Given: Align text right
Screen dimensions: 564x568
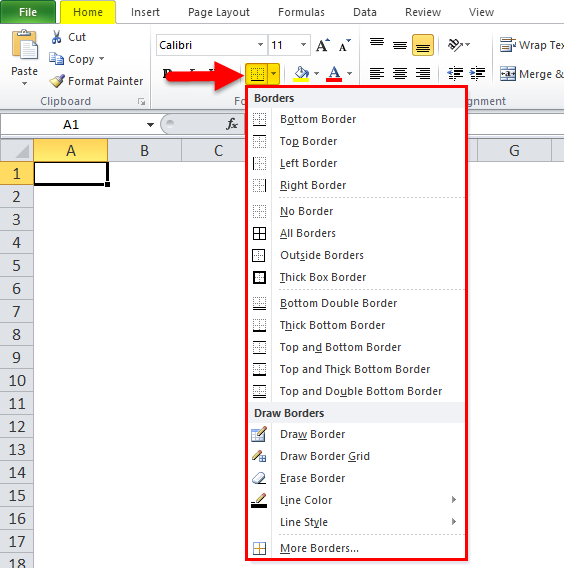Looking at the screenshot, I should coord(423,74).
